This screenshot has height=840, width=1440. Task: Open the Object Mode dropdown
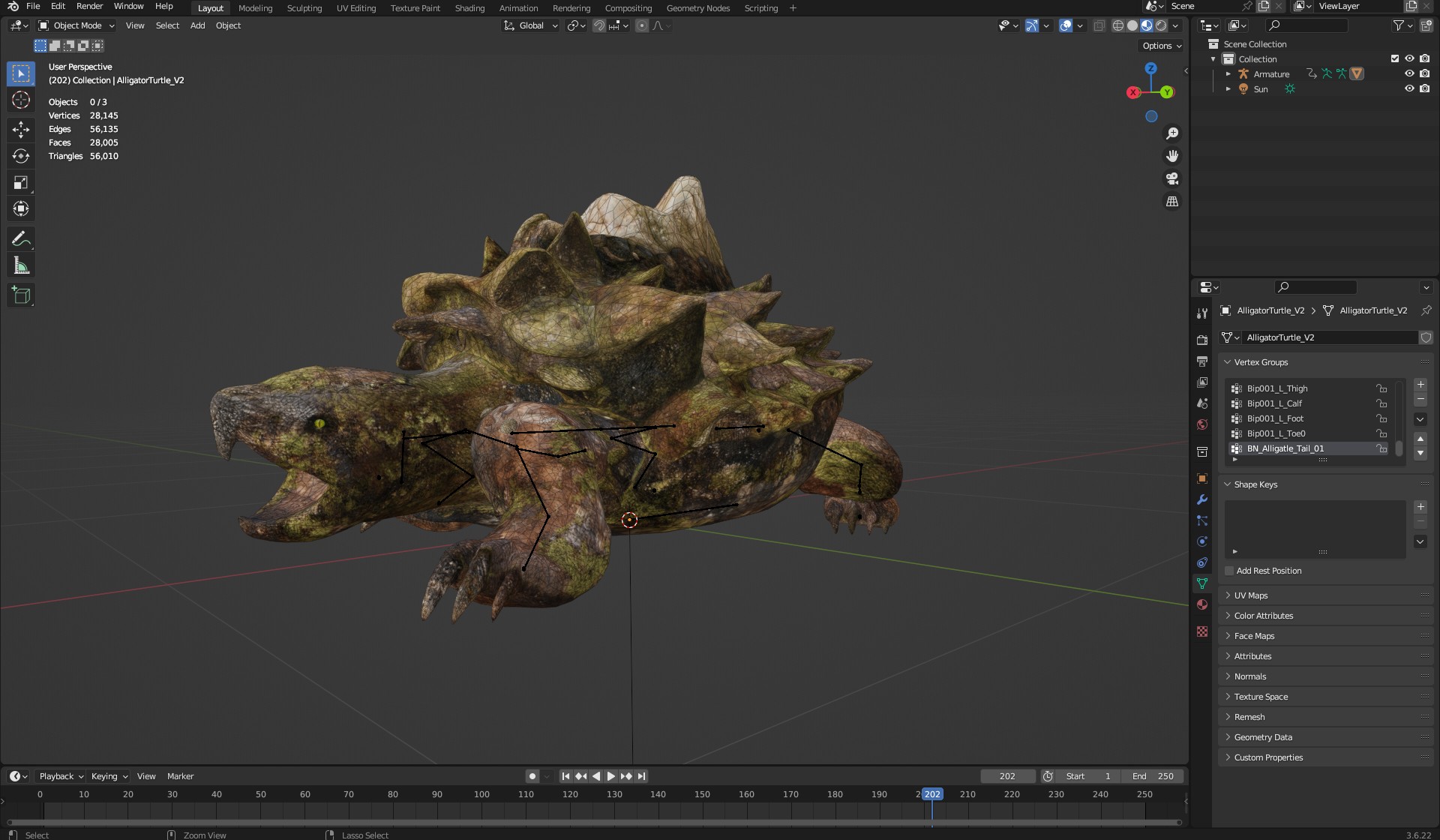click(76, 25)
